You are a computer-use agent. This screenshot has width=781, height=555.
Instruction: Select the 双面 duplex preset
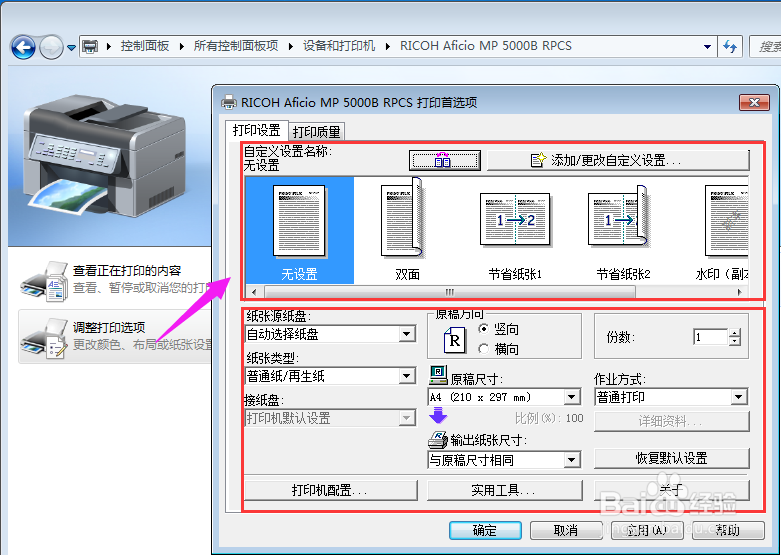pos(407,230)
